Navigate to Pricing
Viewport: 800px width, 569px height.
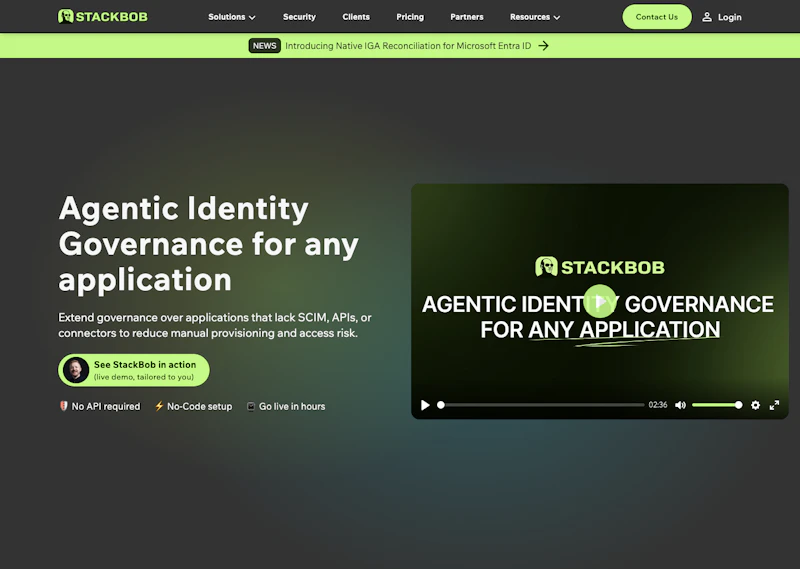(410, 17)
